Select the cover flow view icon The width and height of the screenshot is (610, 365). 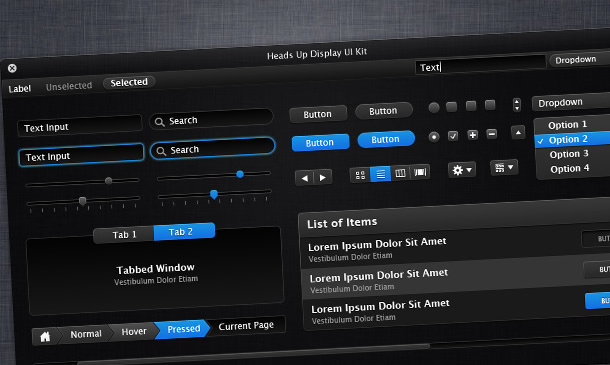420,172
